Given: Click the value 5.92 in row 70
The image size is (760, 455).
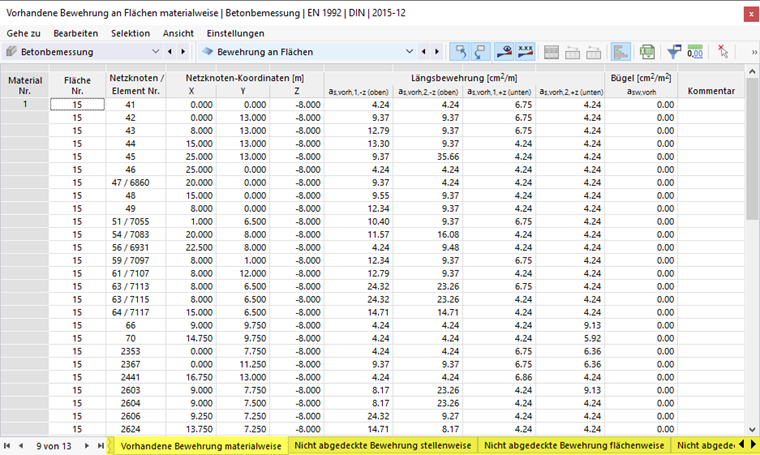Looking at the screenshot, I should 570,338.
